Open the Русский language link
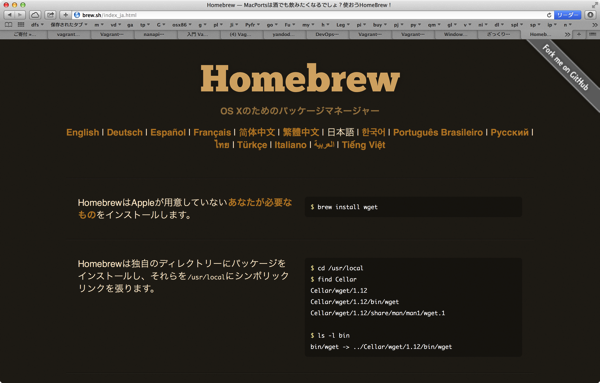600x383 pixels. point(510,132)
